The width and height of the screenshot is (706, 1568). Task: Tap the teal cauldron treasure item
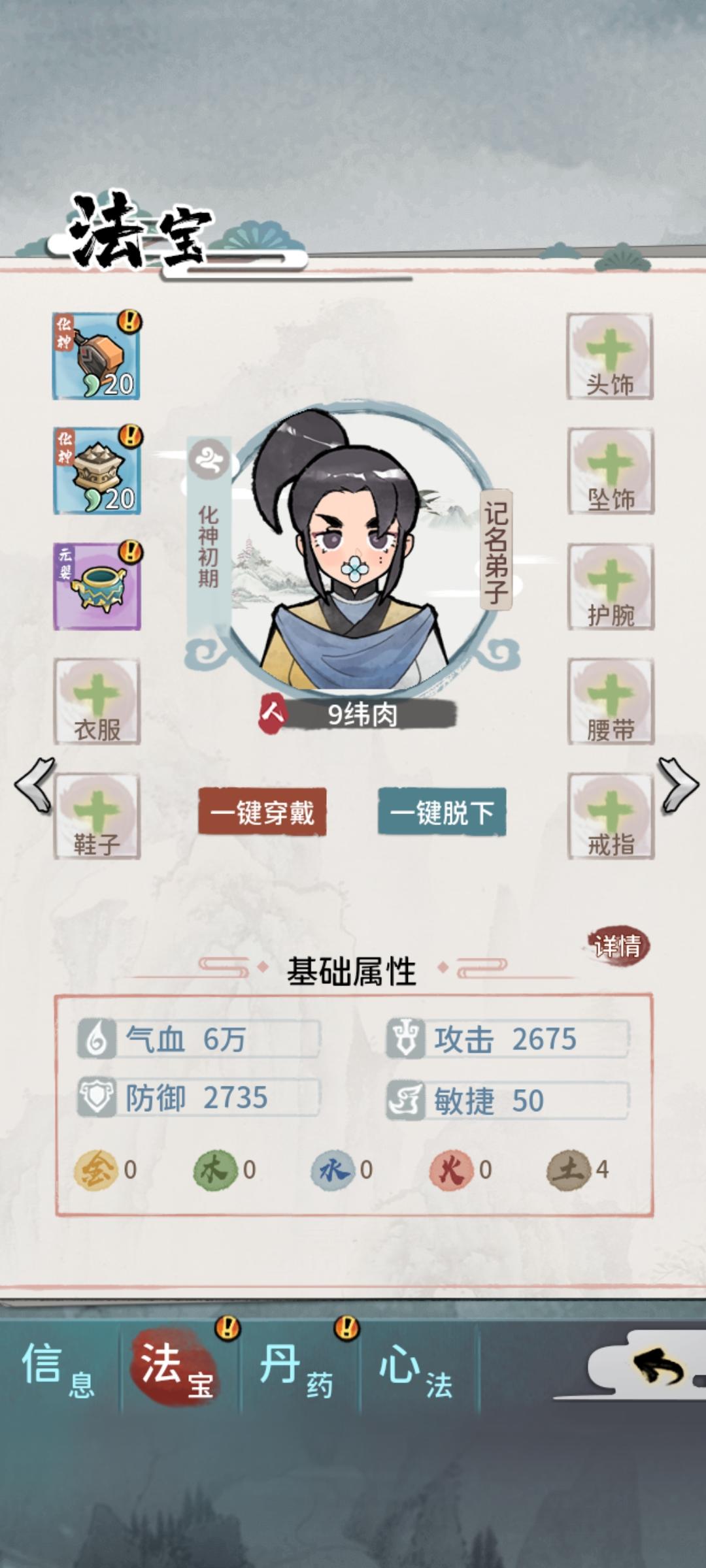[97, 586]
